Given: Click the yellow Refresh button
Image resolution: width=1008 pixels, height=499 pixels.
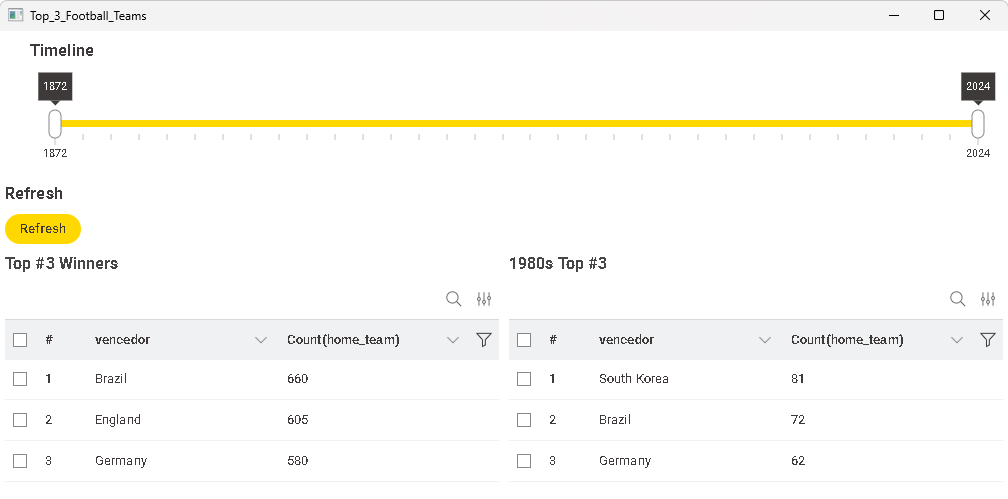Looking at the screenshot, I should tap(43, 229).
